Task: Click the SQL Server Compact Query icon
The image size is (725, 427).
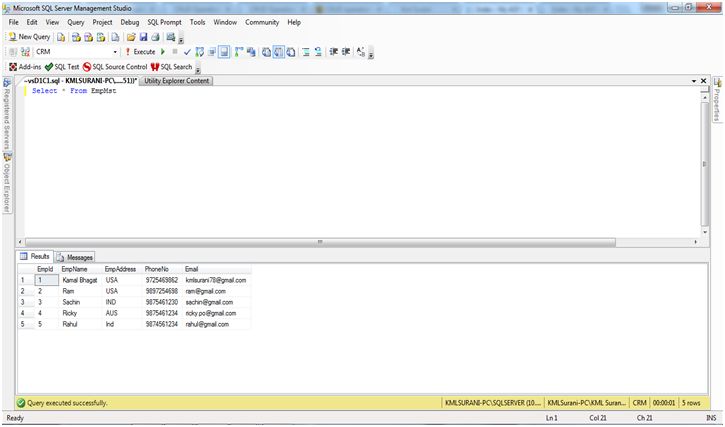Action: [115, 37]
